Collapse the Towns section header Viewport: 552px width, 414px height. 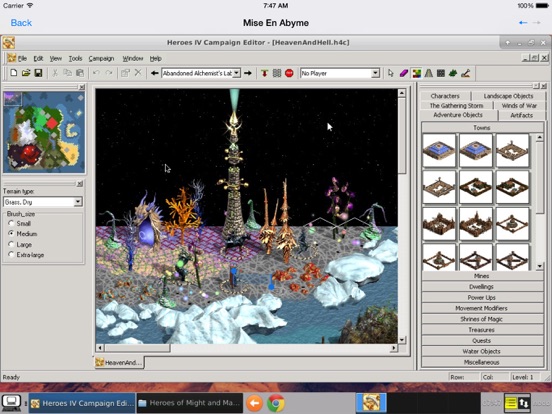click(482, 127)
